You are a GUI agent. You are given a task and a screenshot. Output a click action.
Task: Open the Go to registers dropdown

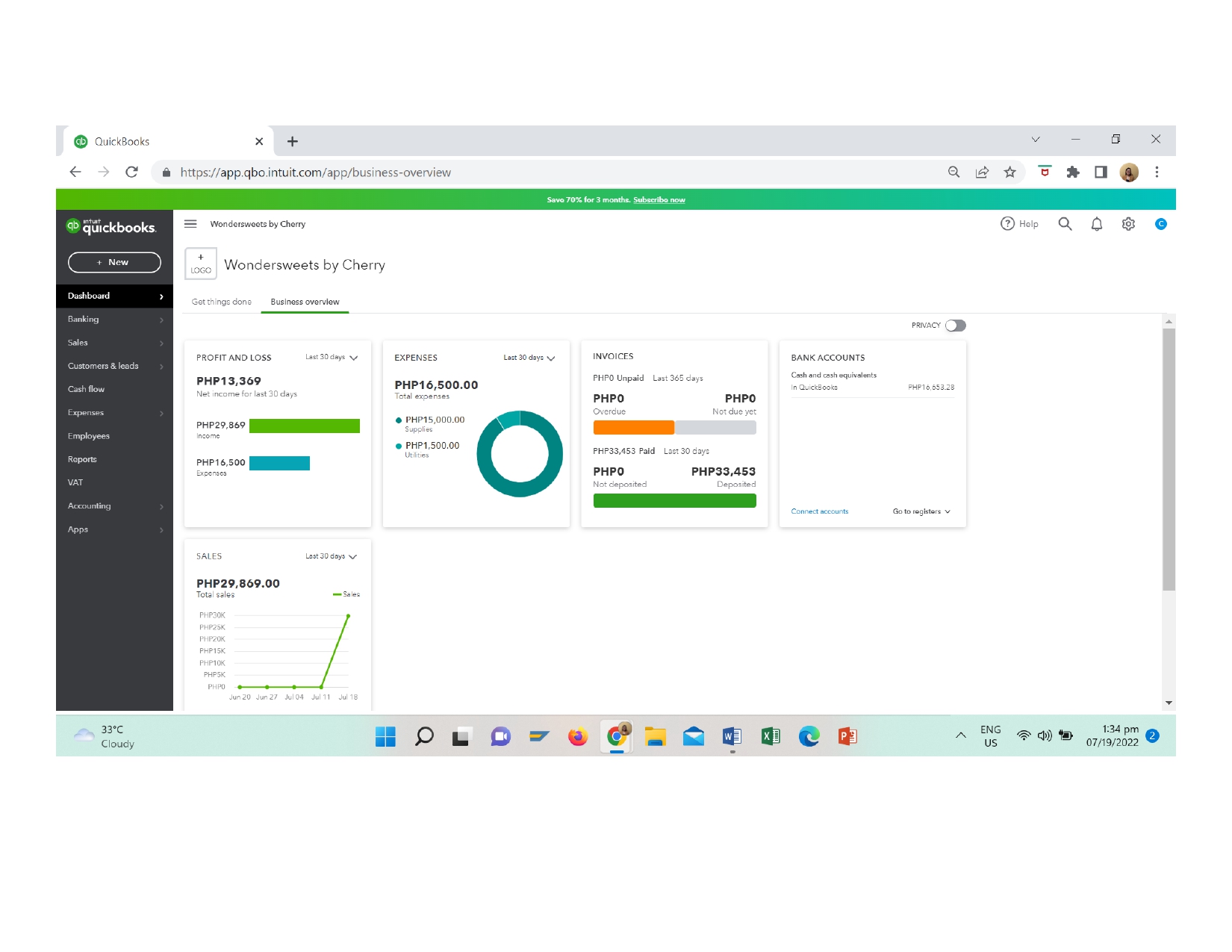[x=921, y=511]
